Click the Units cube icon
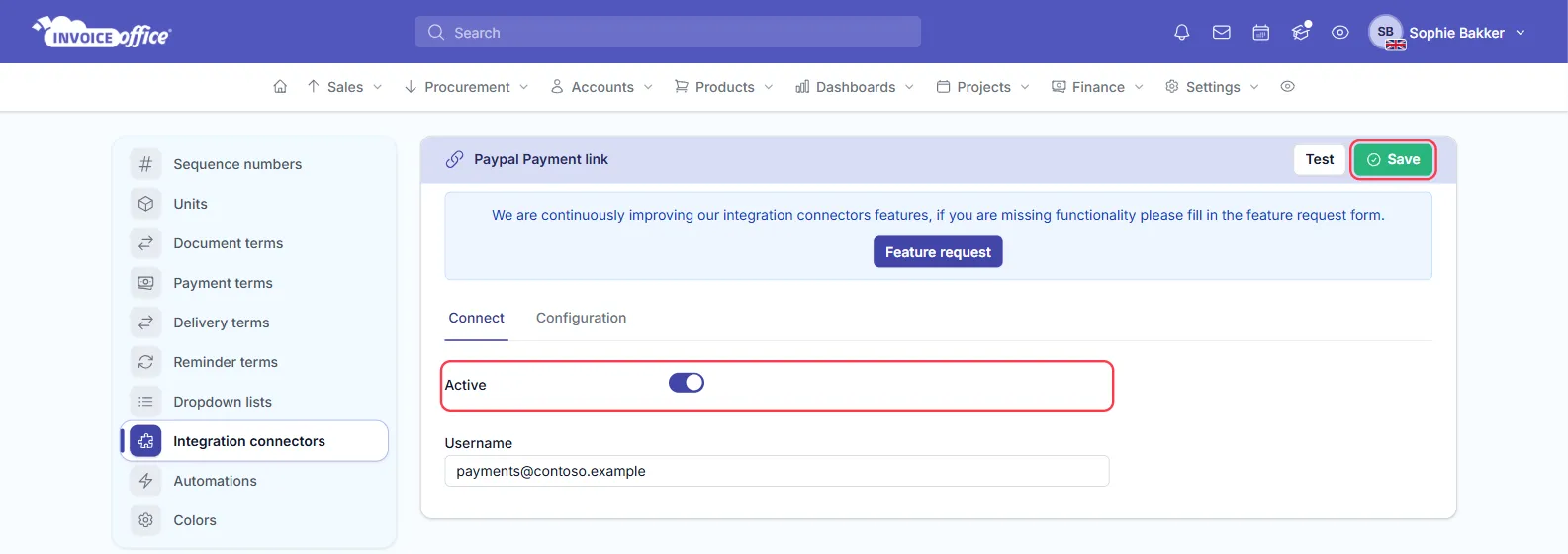1568x554 pixels. (145, 204)
